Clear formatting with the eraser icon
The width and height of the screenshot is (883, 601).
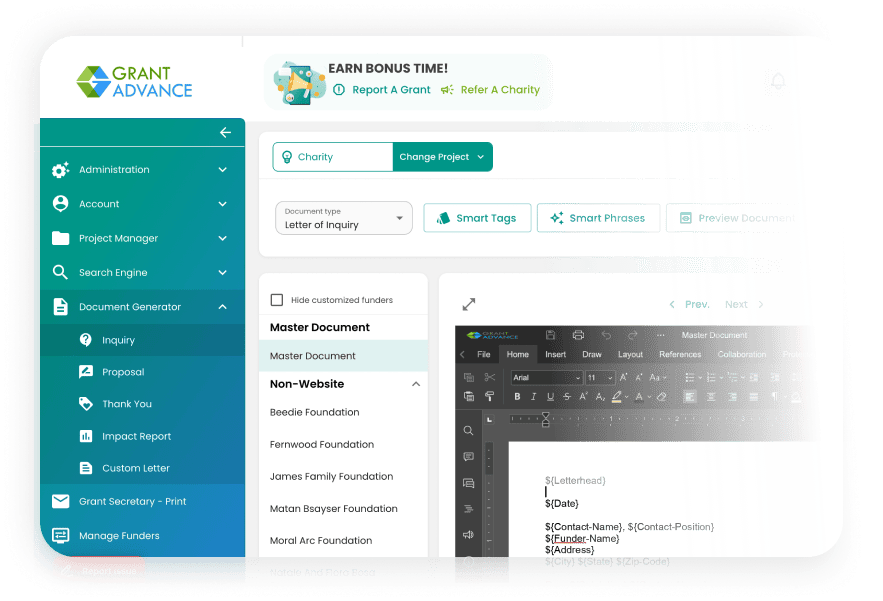click(x=662, y=397)
